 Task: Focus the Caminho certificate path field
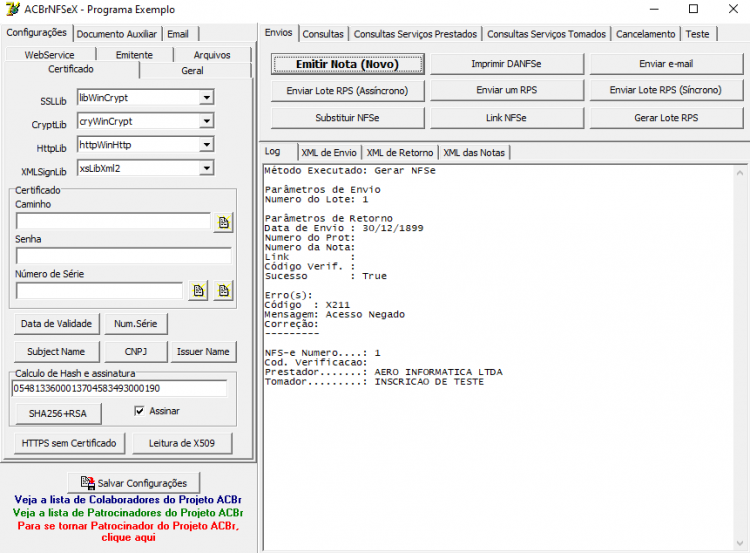click(113, 221)
